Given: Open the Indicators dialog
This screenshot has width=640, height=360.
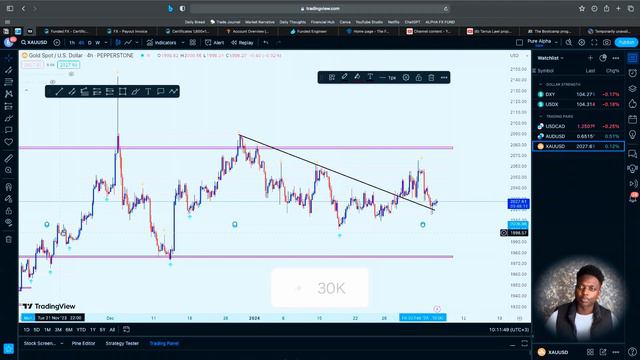Looking at the screenshot, I should point(162,42).
